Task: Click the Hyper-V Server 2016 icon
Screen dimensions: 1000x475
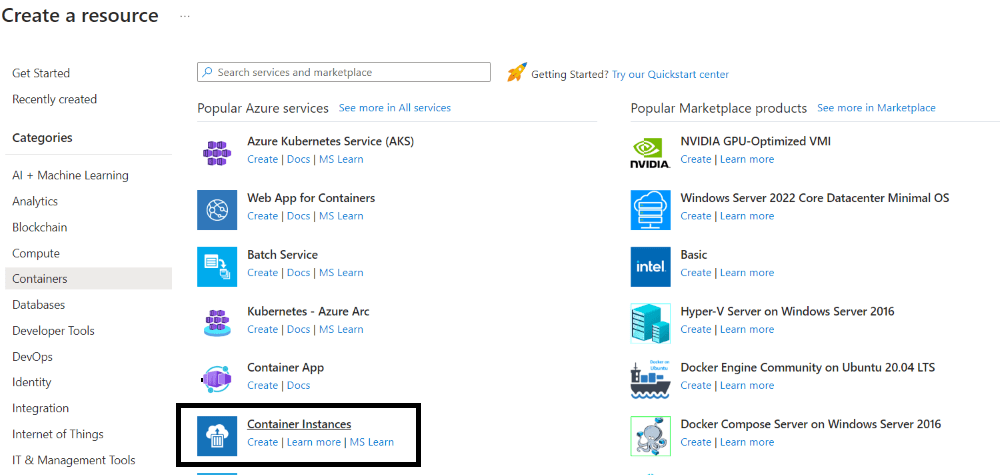Action: (x=650, y=322)
